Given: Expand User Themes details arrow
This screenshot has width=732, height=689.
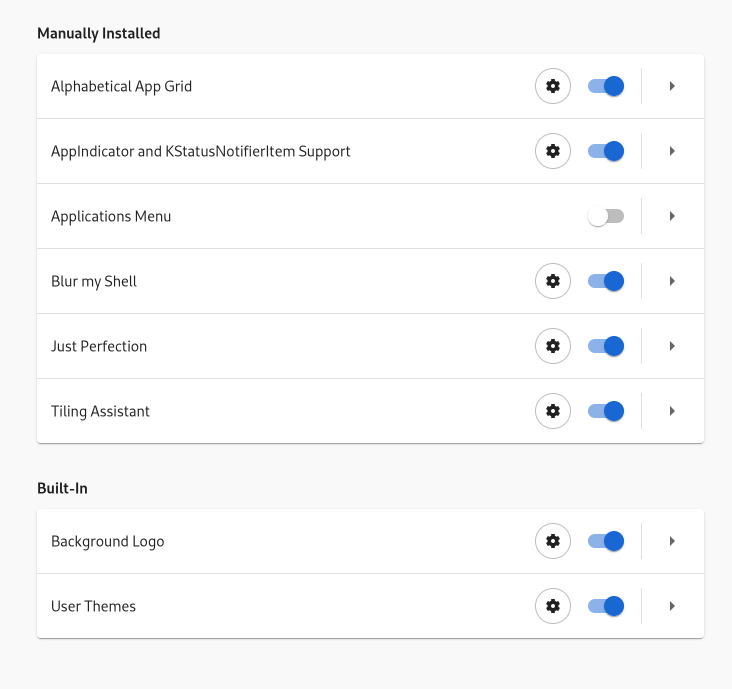Looking at the screenshot, I should (x=672, y=606).
